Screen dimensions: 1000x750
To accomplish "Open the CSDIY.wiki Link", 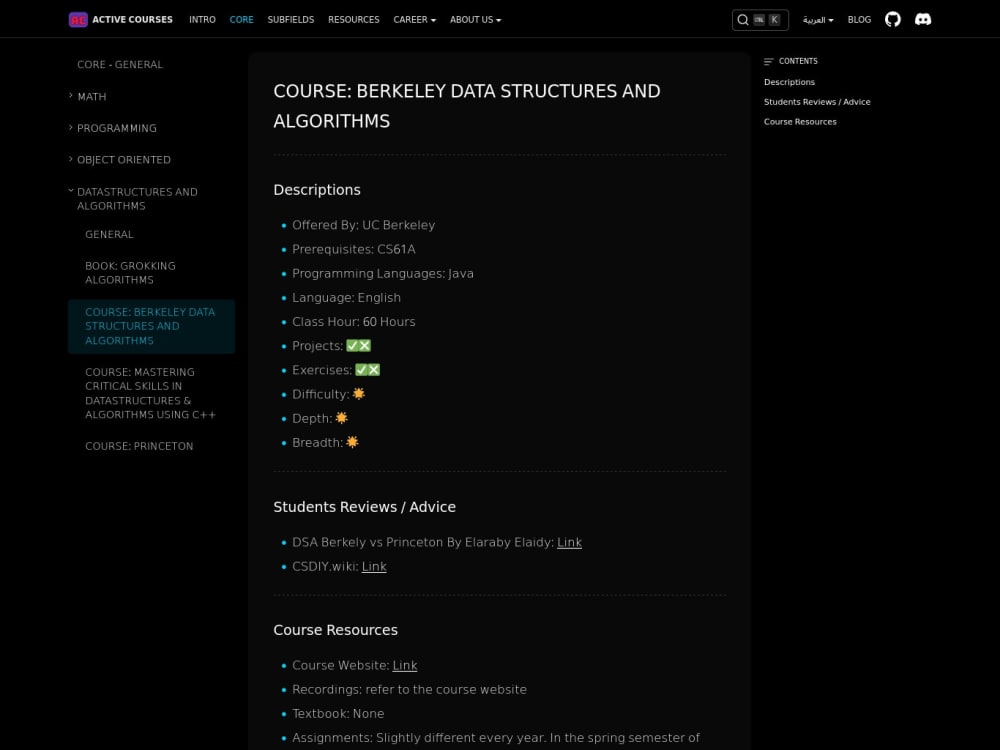I will (374, 566).
